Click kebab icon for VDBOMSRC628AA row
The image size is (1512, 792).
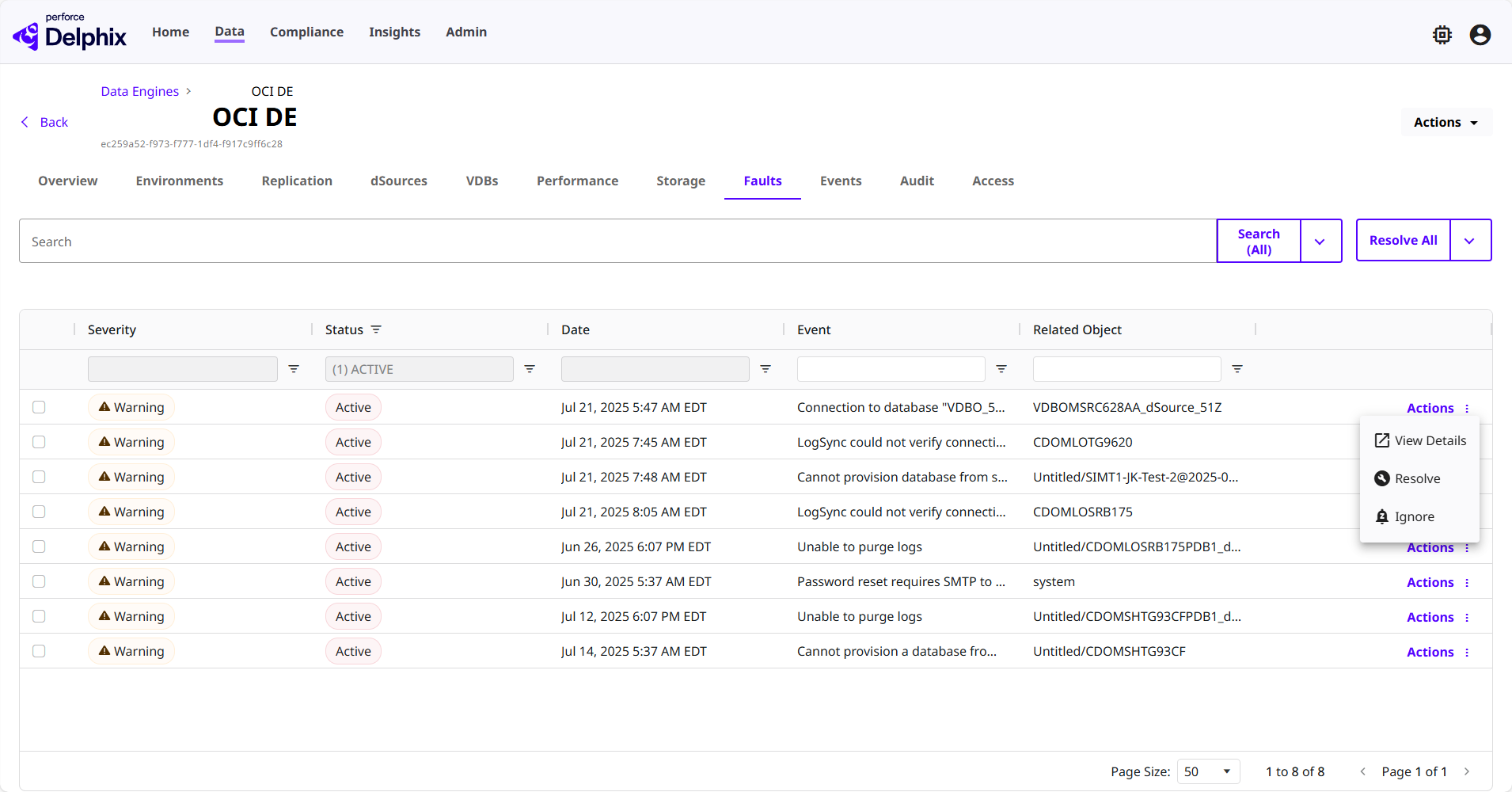click(1467, 409)
